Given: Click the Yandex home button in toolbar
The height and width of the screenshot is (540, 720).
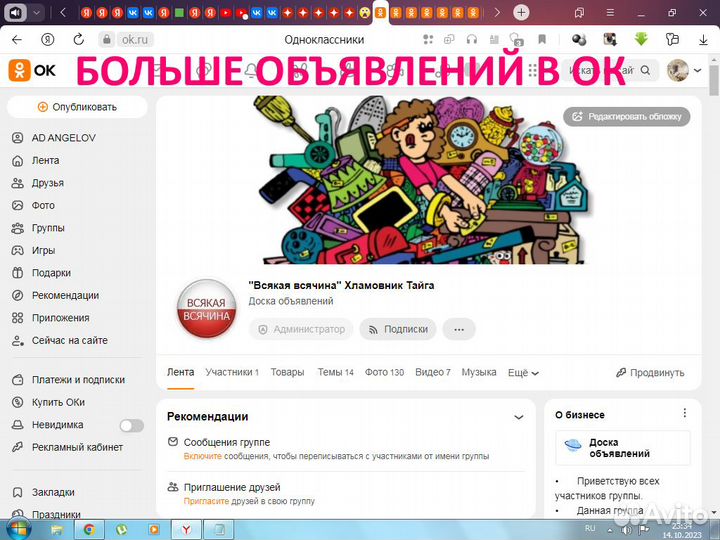Looking at the screenshot, I should tap(48, 40).
